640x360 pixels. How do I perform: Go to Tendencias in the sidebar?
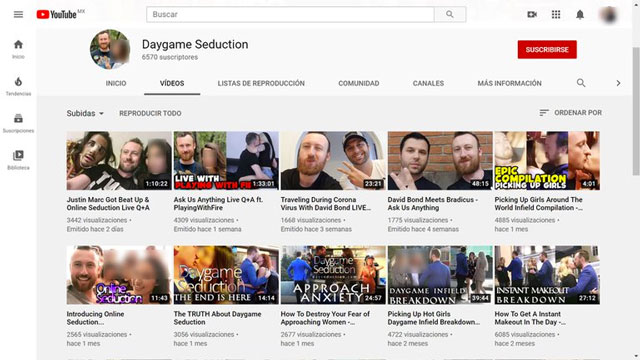tap(18, 87)
